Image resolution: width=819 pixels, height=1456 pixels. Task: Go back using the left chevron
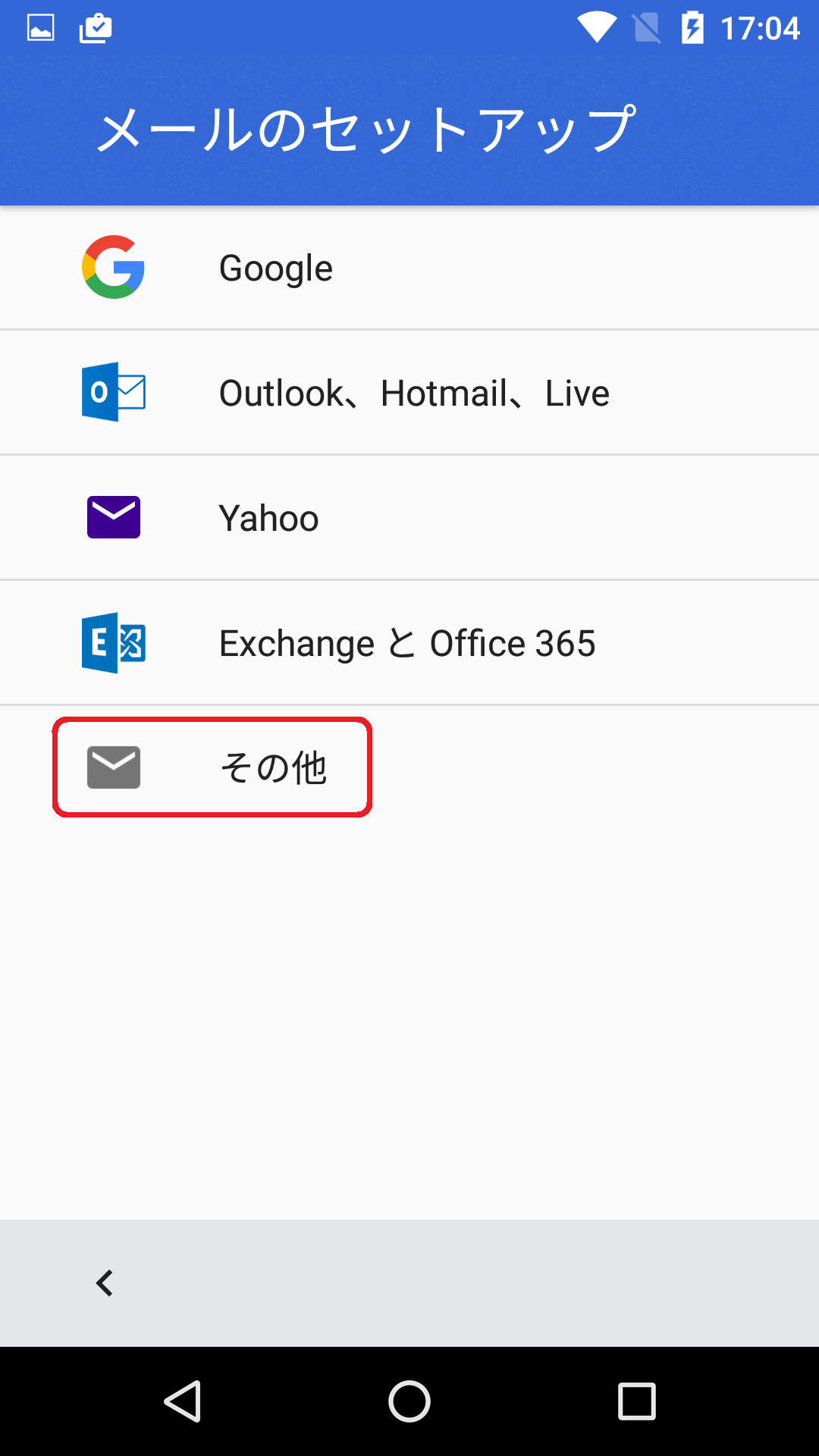tap(105, 1283)
